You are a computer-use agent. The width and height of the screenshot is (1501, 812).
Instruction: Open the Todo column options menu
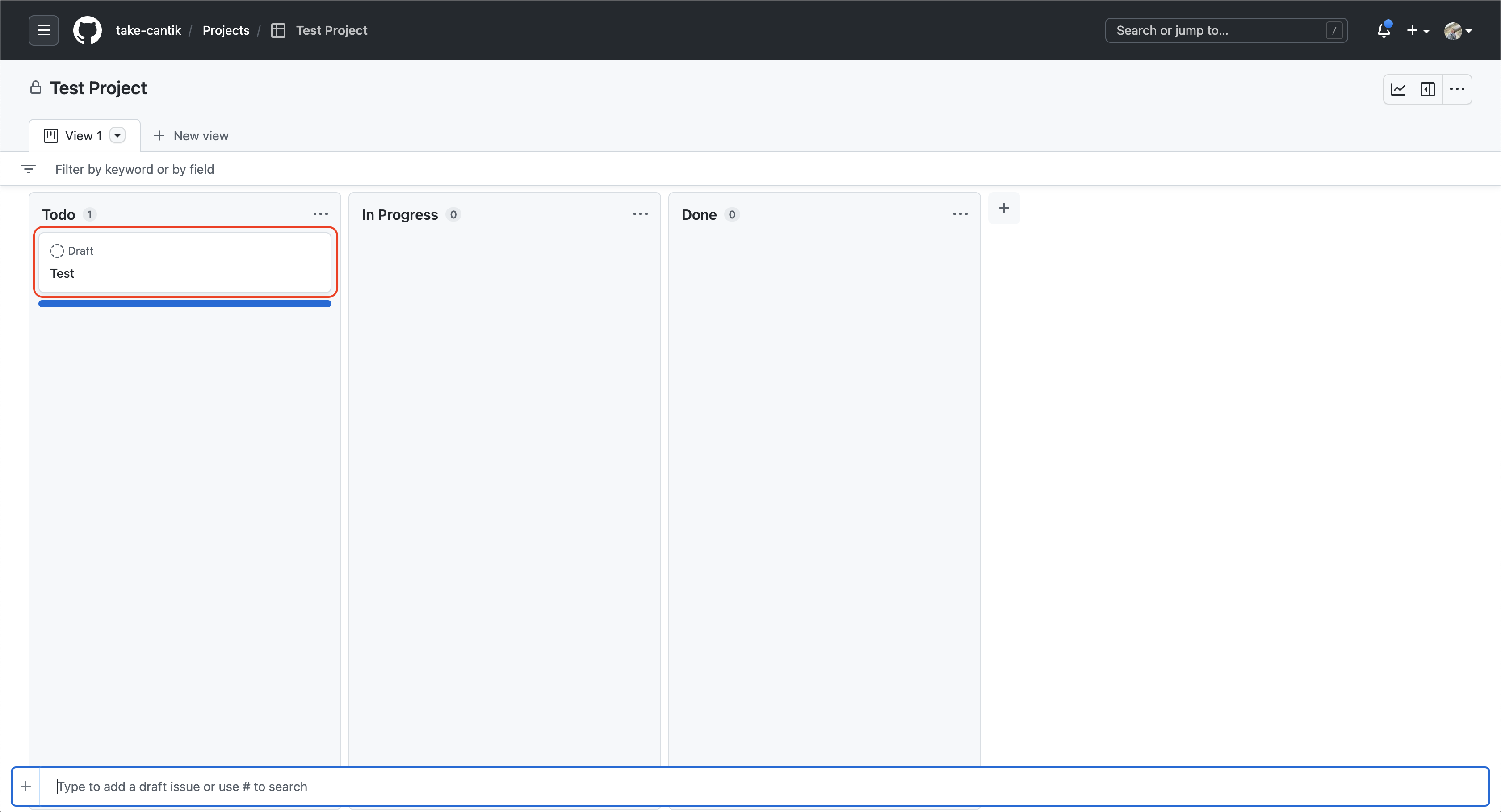pyautogui.click(x=320, y=214)
